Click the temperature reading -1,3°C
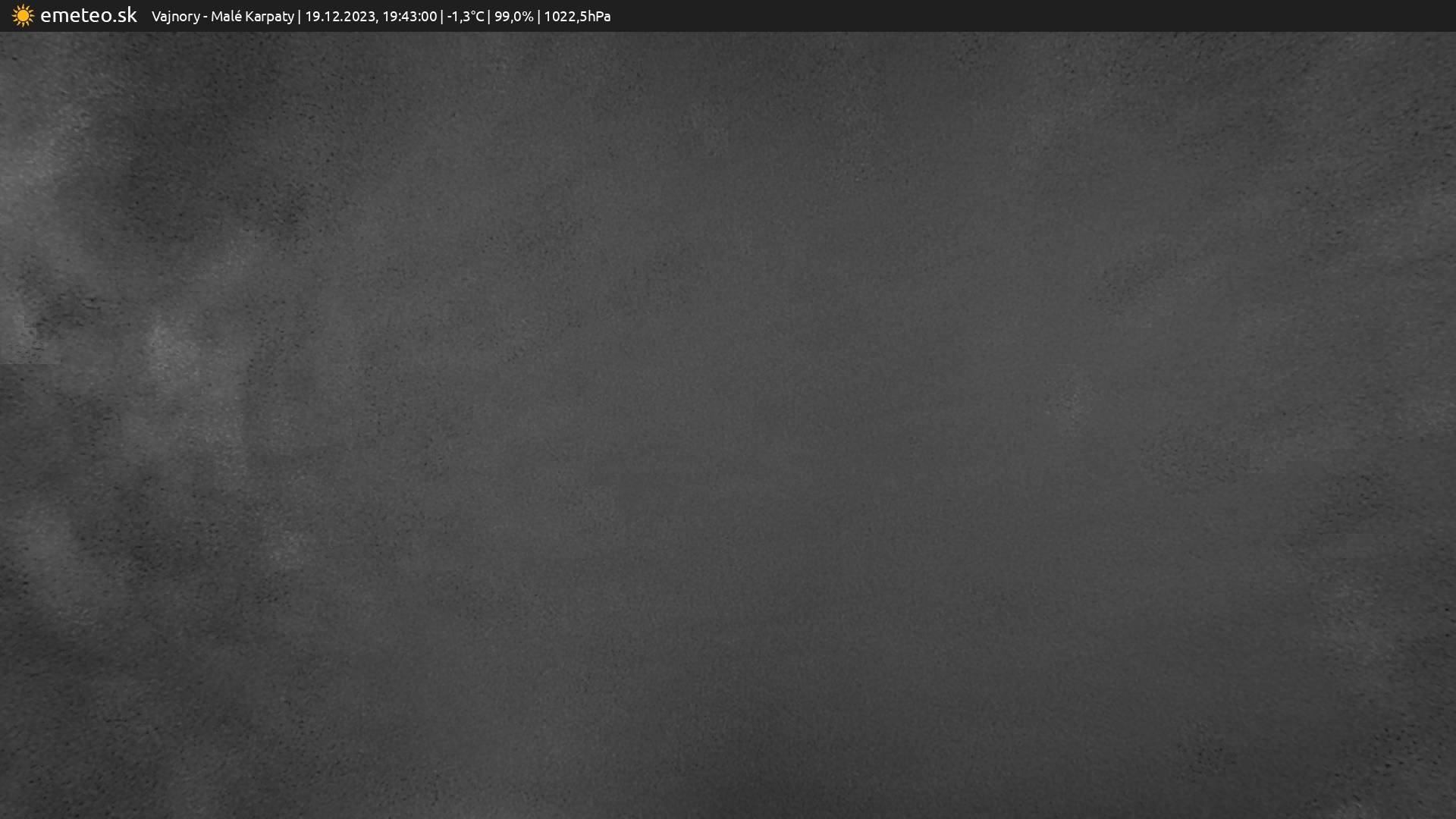This screenshot has height=819, width=1456. pos(466,17)
